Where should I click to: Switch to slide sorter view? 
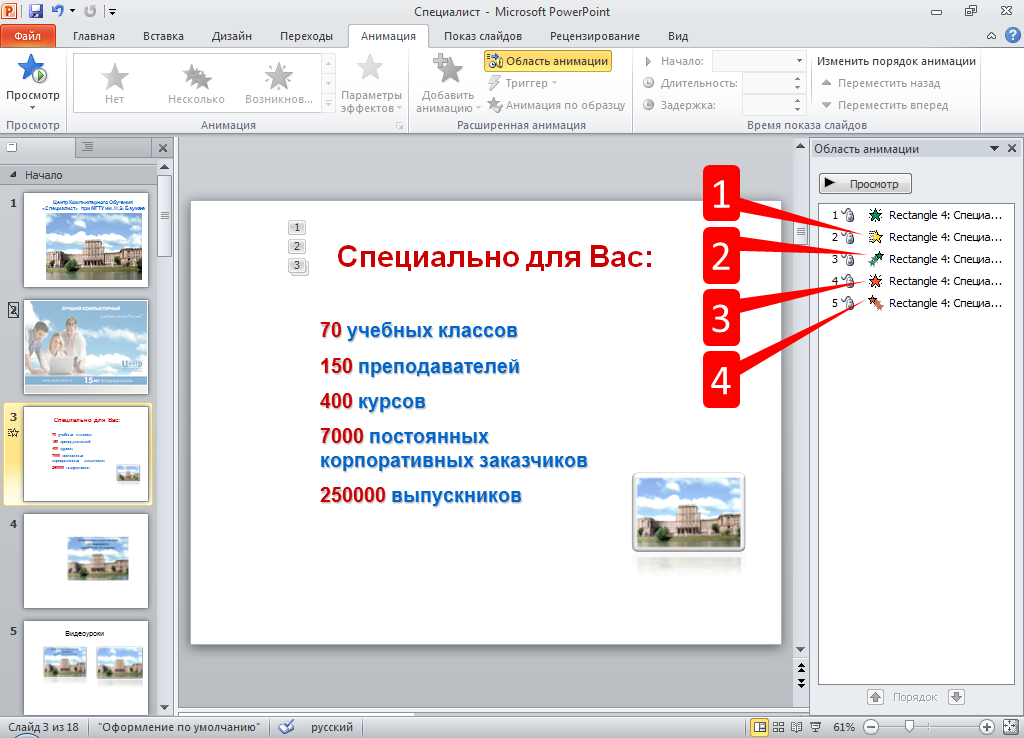point(778,727)
